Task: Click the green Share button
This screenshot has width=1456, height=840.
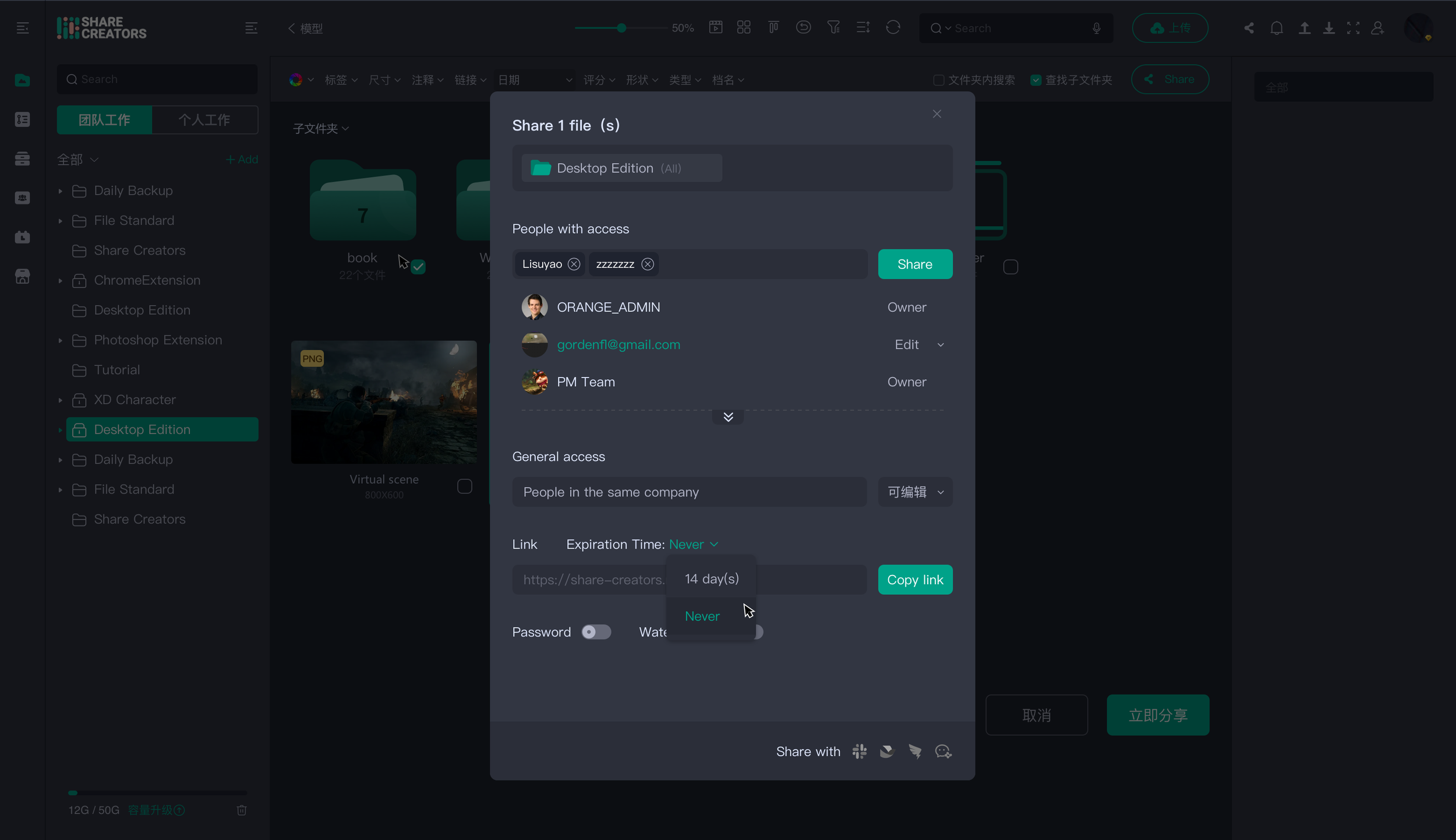Action: pyautogui.click(x=915, y=264)
